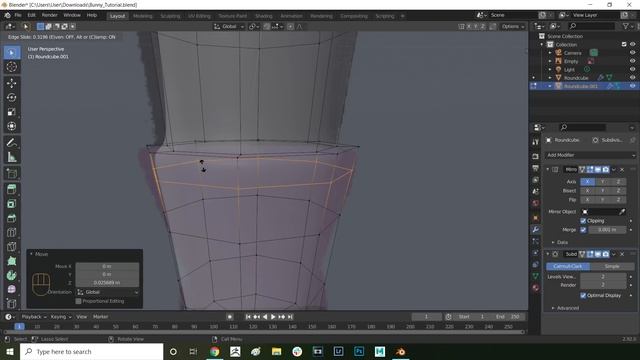Image resolution: width=640 pixels, height=360 pixels.
Task: Select the Select Box tool
Action: (11, 53)
